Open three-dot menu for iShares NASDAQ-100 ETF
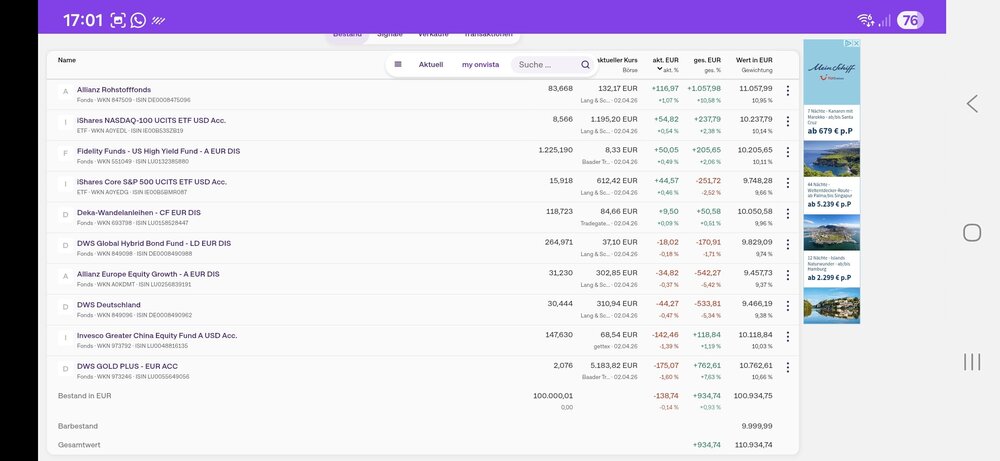The image size is (1000, 461). [788, 121]
